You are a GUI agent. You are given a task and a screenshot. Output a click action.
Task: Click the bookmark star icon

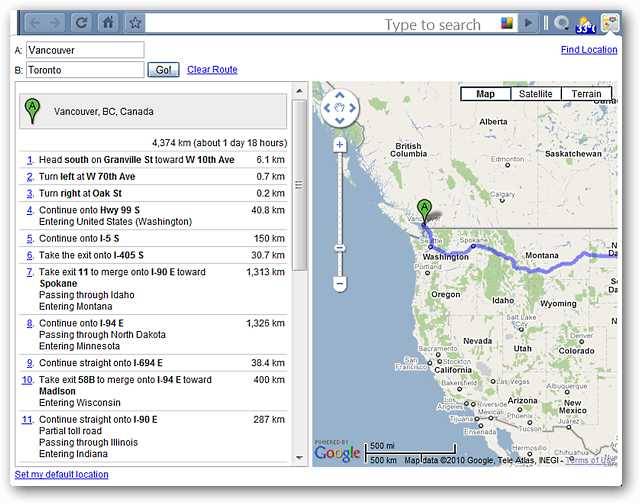135,23
